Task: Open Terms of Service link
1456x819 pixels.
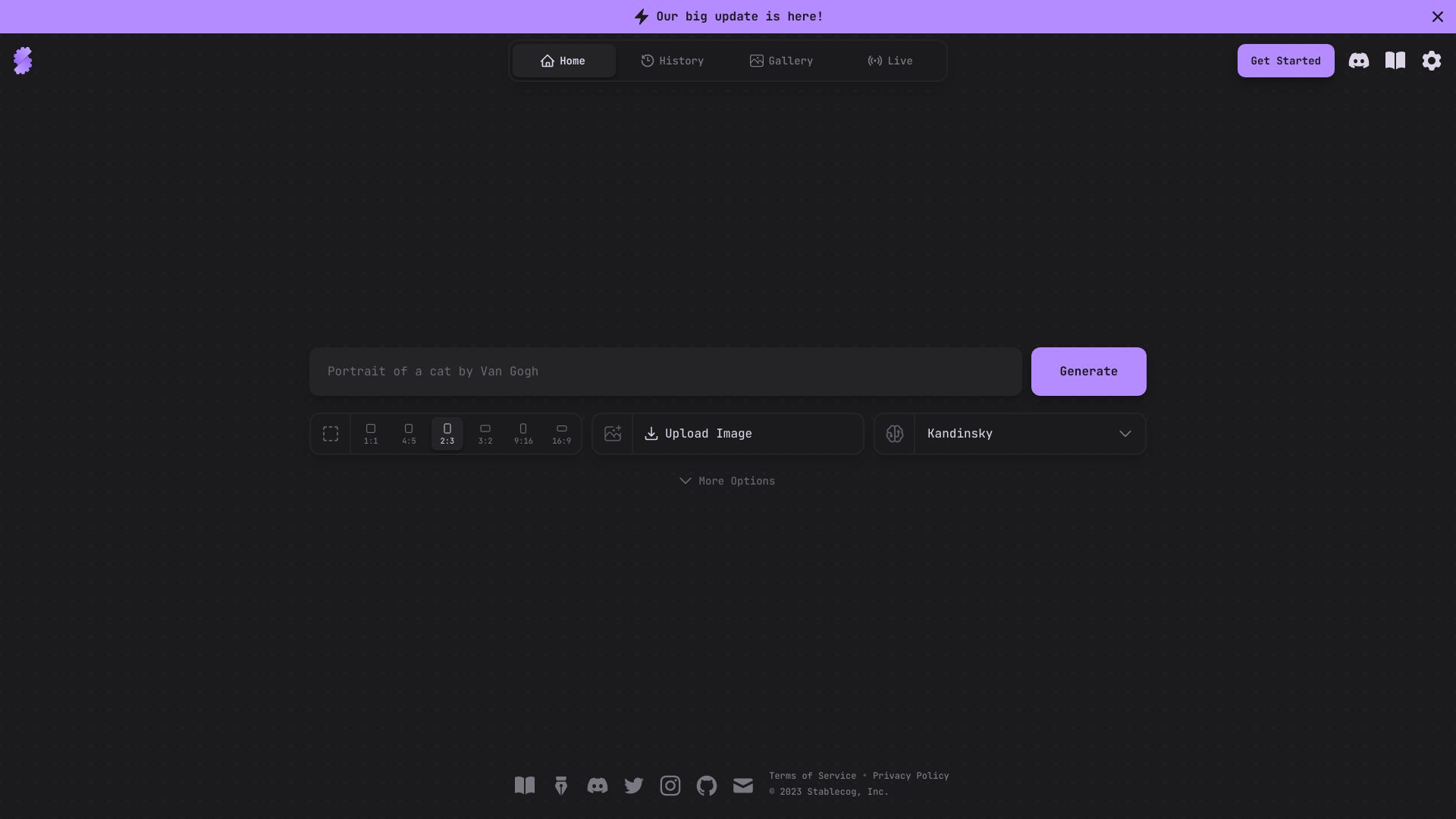Action: pos(812,776)
